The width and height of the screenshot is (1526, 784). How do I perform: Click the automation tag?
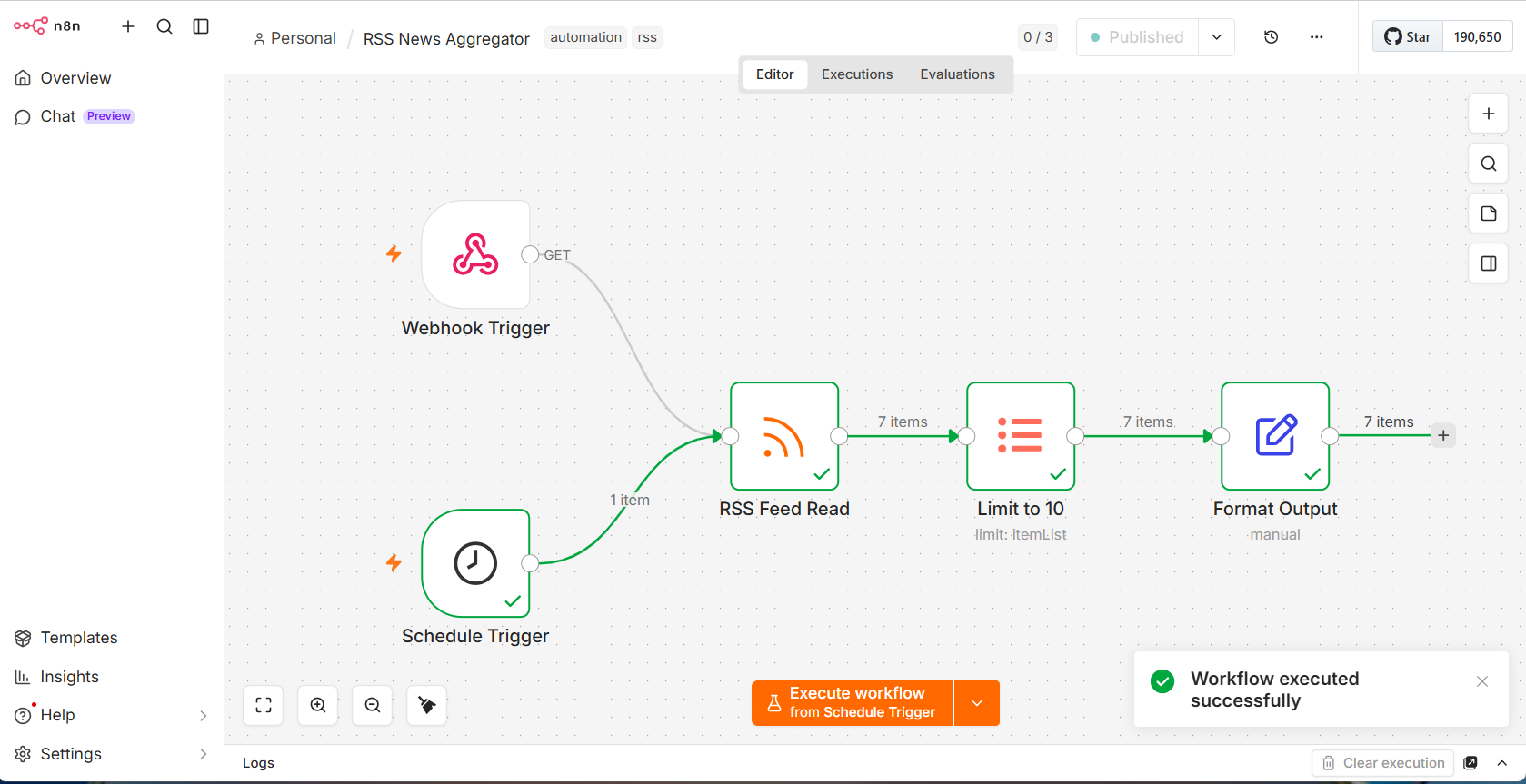pos(585,37)
